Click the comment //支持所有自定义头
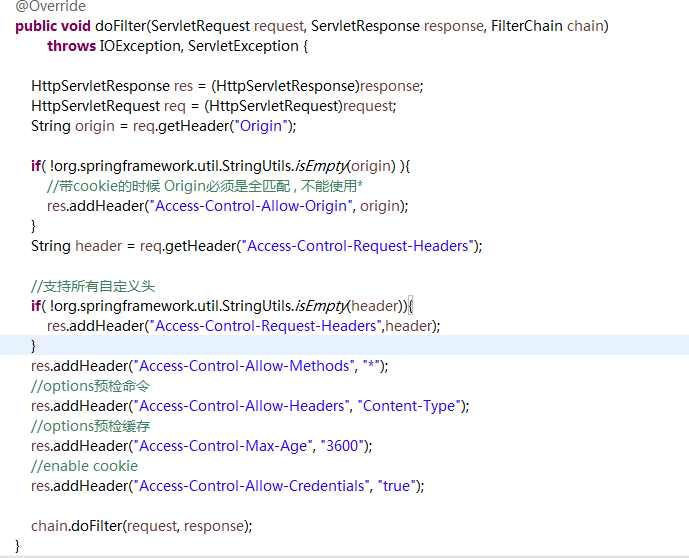 (x=93, y=286)
